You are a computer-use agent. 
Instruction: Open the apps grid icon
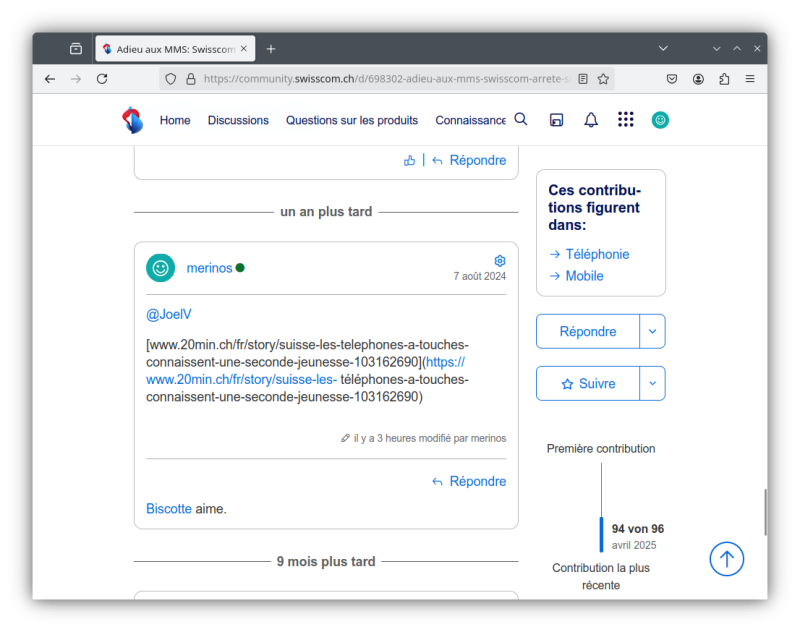tap(626, 120)
